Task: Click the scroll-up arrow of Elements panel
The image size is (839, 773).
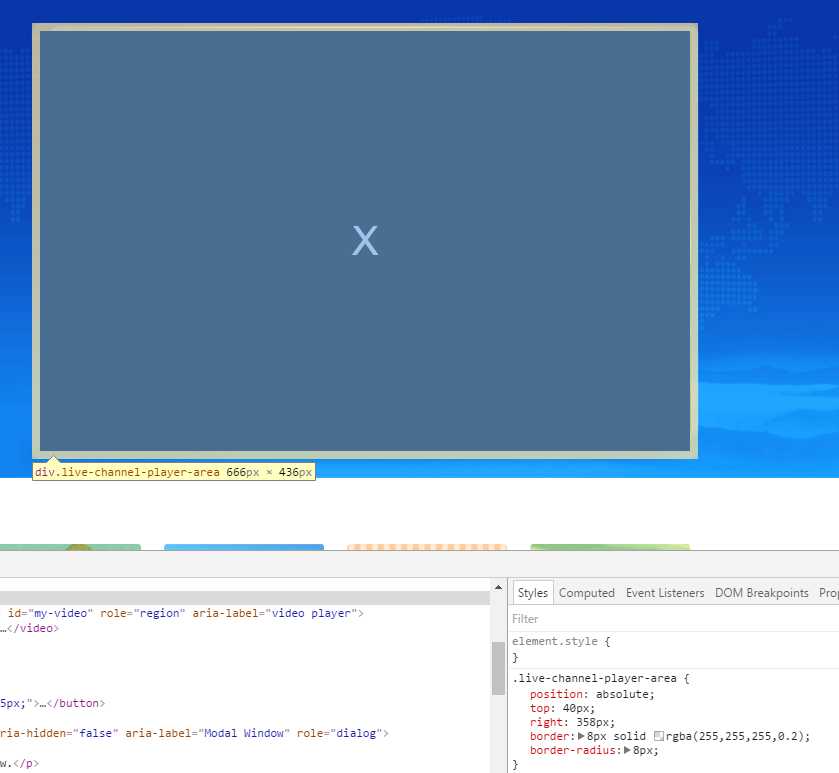Action: [x=498, y=587]
